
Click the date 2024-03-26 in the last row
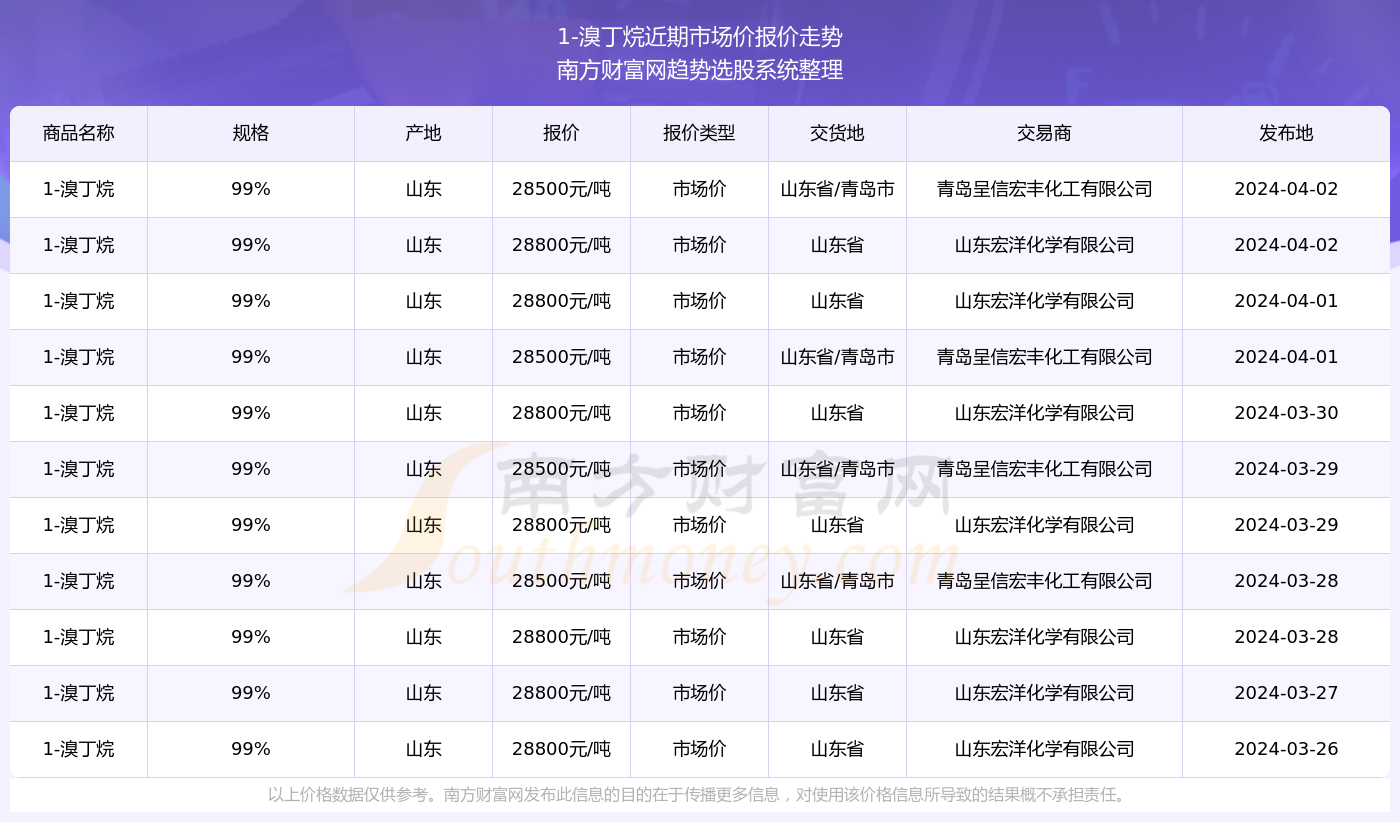[x=1286, y=749]
